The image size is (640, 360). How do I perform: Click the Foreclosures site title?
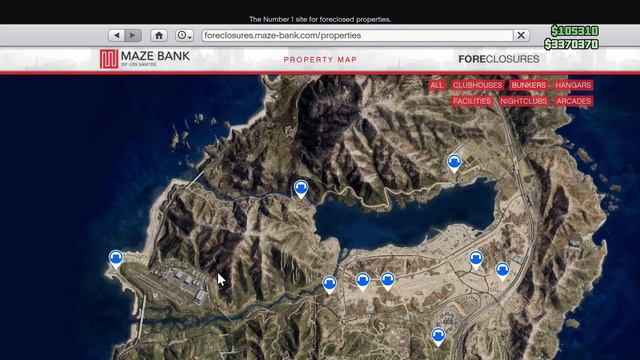499,59
